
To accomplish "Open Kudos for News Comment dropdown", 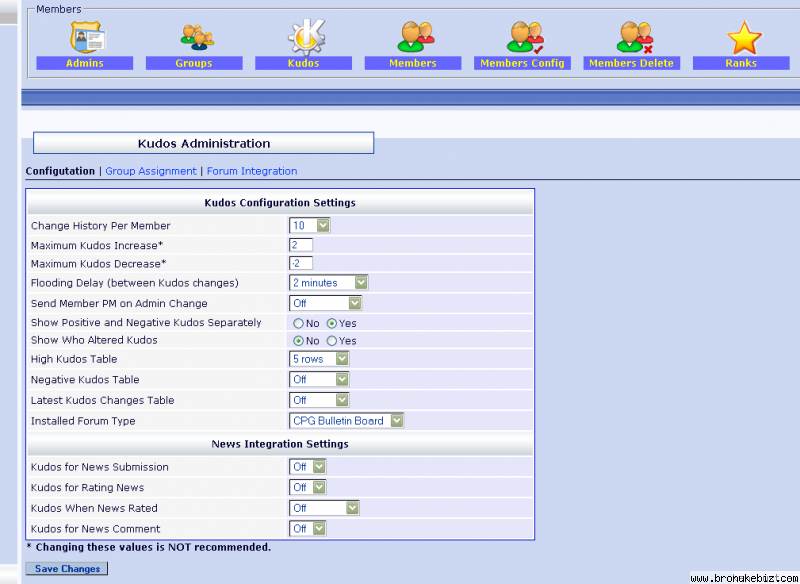I will click(308, 529).
